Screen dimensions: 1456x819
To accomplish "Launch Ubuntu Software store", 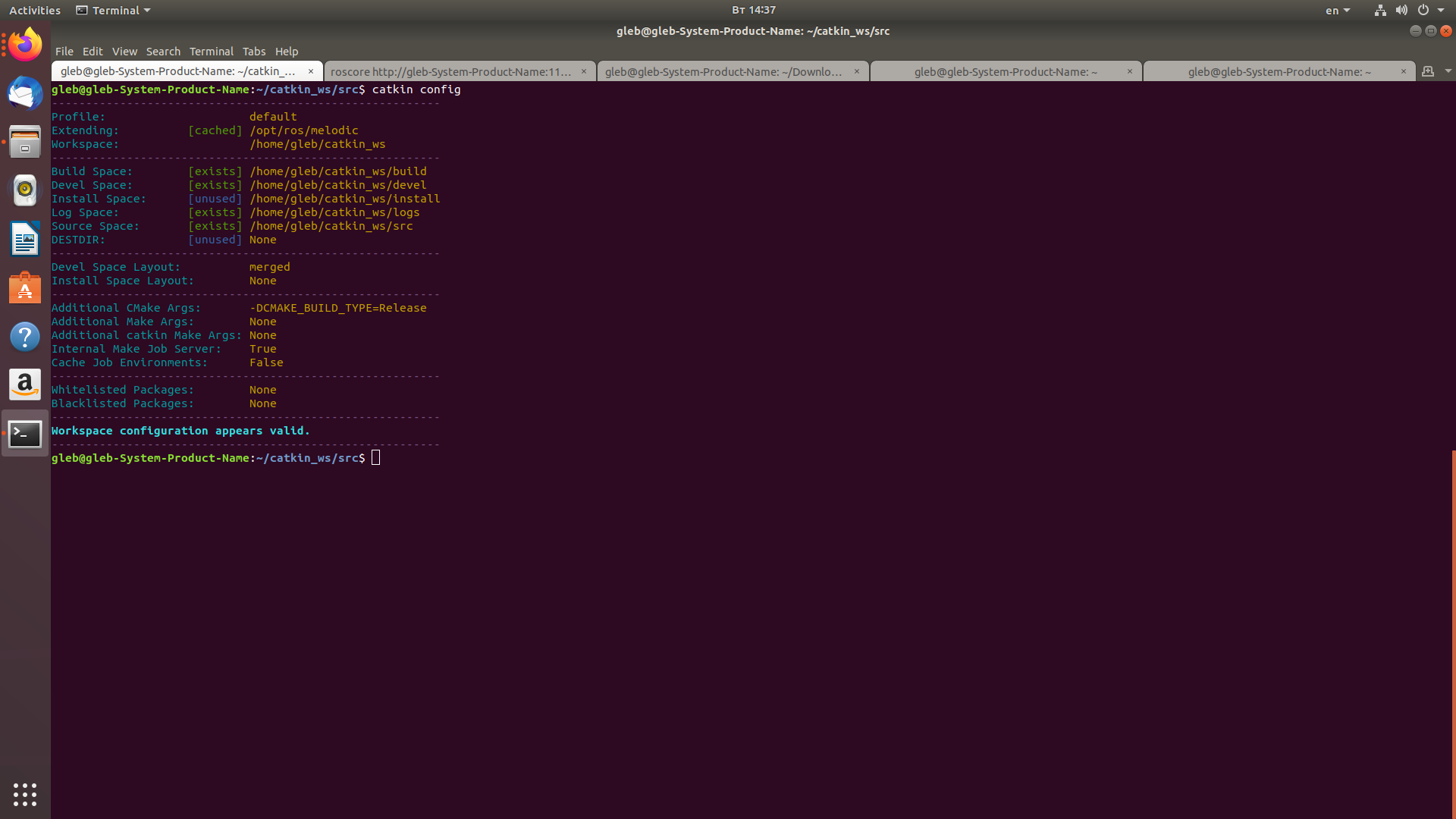I will pyautogui.click(x=25, y=288).
